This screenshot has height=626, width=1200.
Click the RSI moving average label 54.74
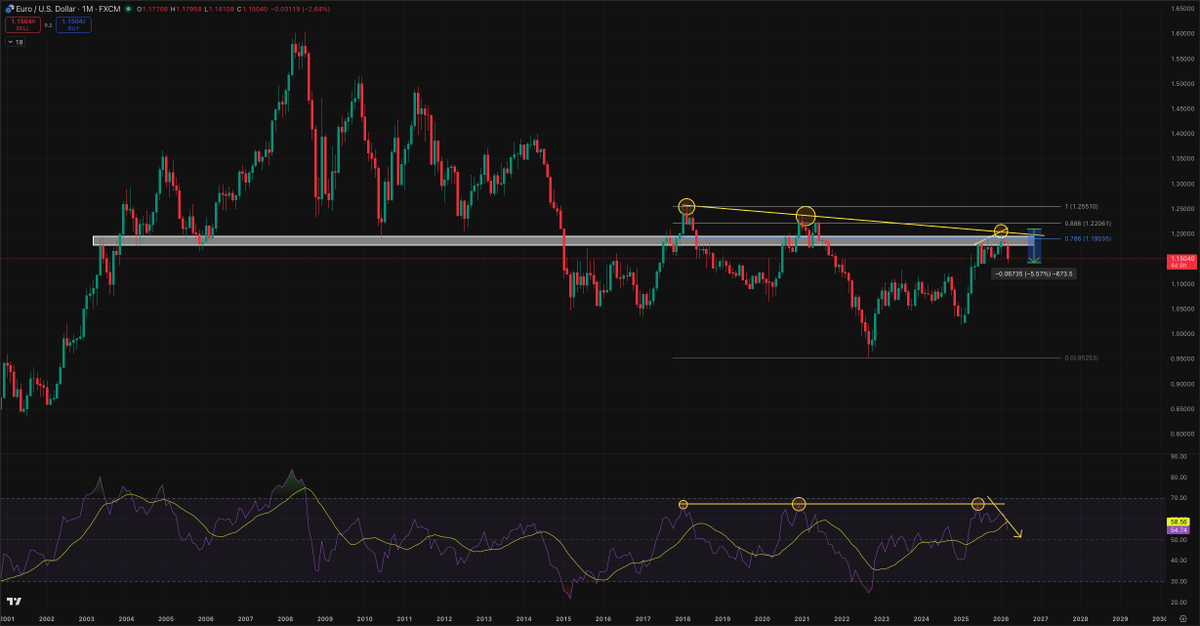pyautogui.click(x=1177, y=529)
